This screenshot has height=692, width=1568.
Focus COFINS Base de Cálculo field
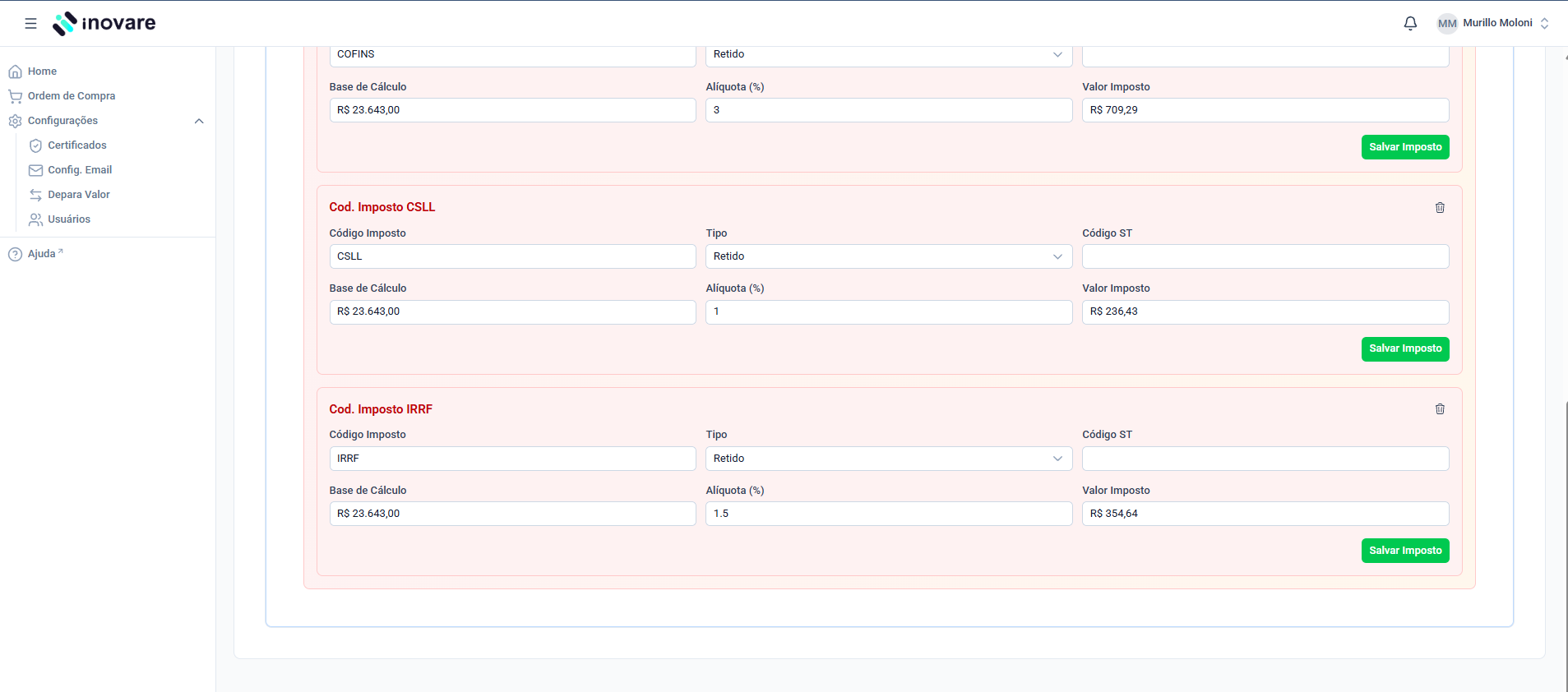[x=512, y=110]
